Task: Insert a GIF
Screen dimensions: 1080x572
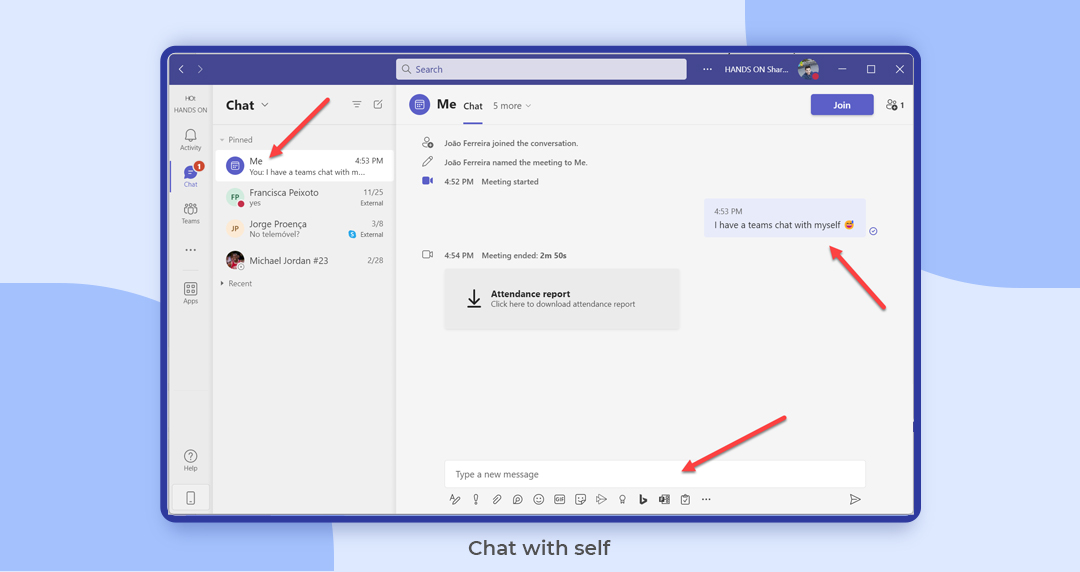Action: 559,500
